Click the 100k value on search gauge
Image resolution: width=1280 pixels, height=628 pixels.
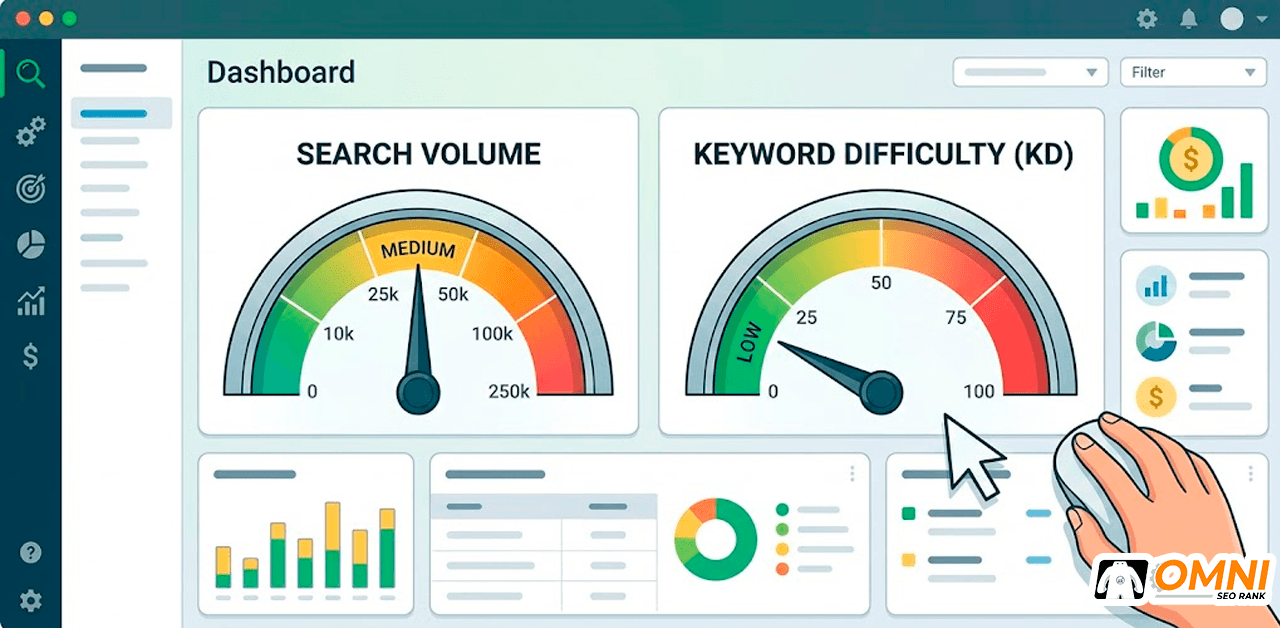point(491,334)
